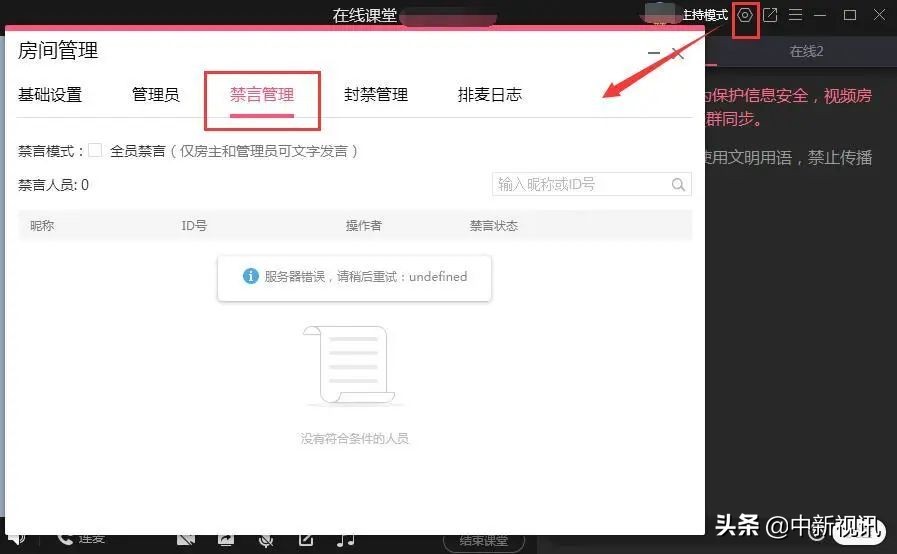Click the whiteboard edit icon in bottom toolbar
The width and height of the screenshot is (897, 554).
click(306, 539)
